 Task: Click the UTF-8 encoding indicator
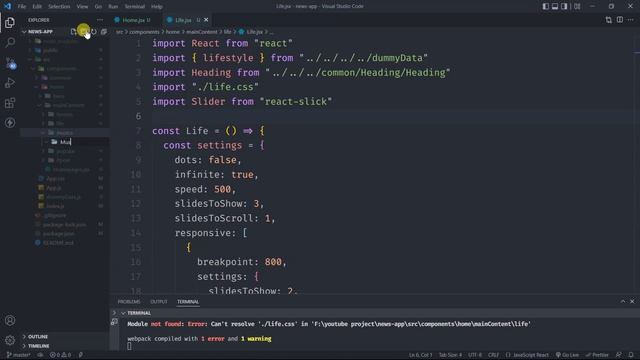(475, 355)
